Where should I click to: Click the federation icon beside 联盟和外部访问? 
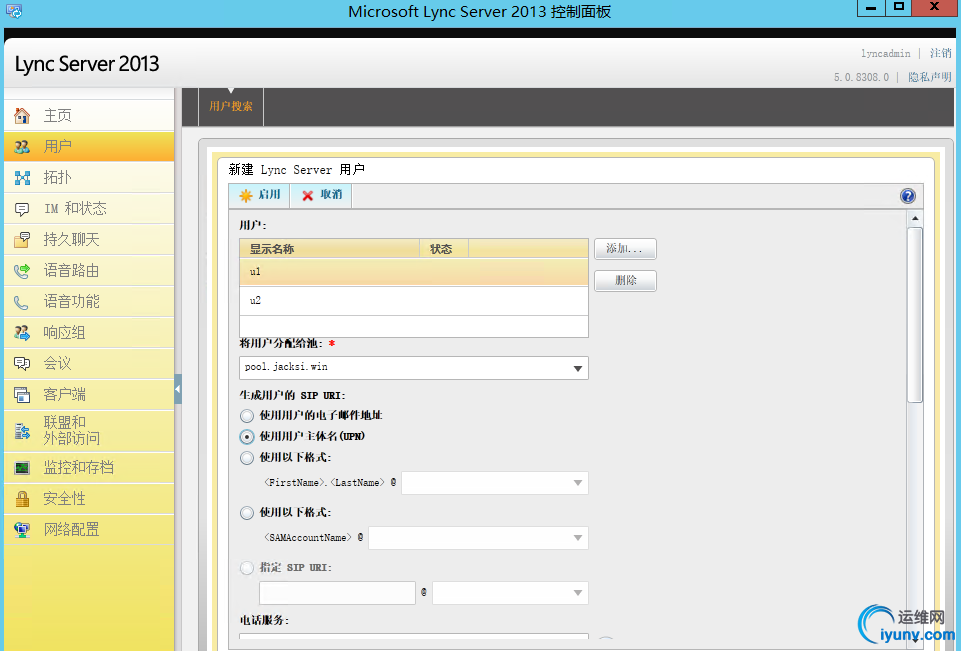pos(22,431)
